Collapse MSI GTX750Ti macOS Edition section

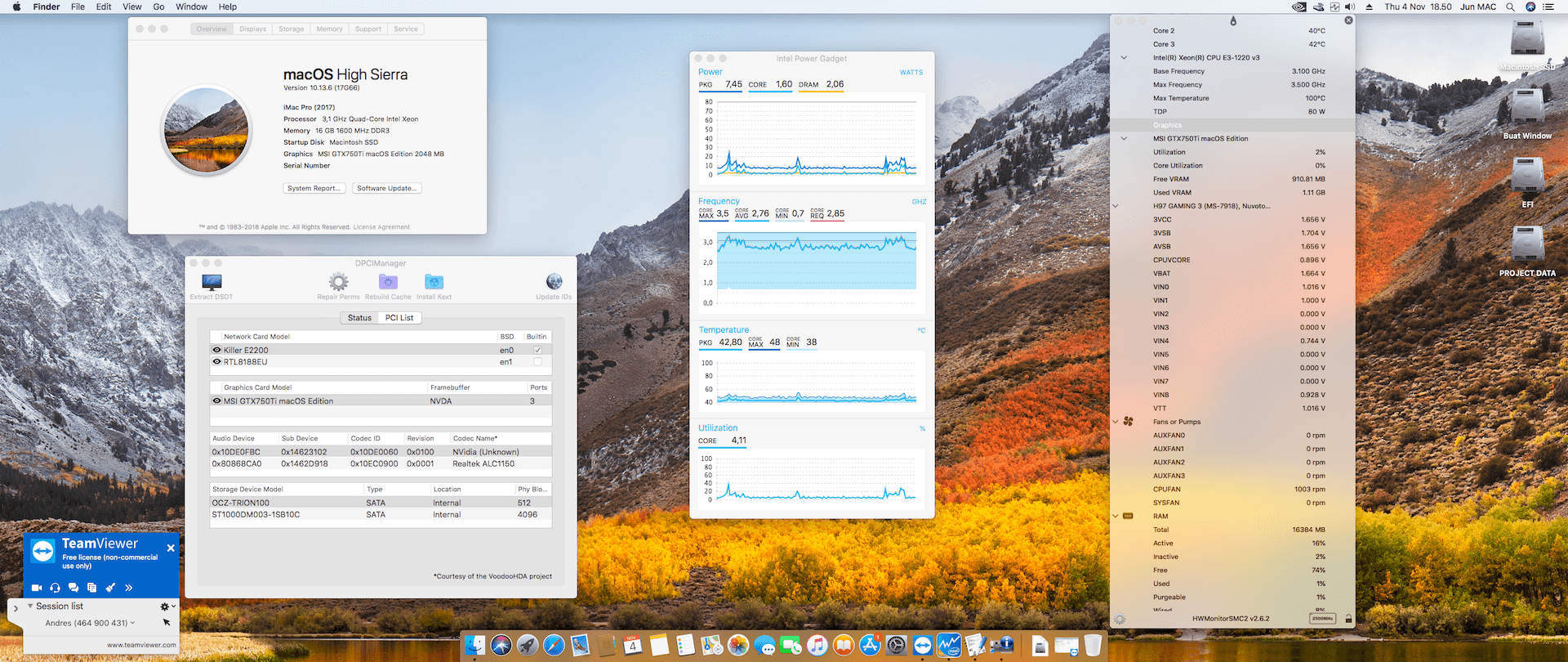tap(1124, 138)
